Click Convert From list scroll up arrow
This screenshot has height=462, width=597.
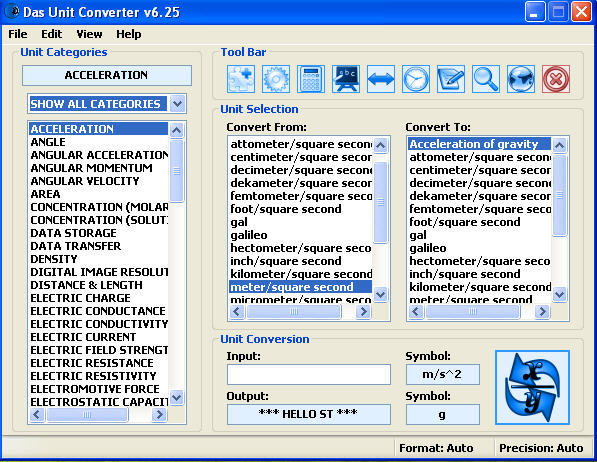(380, 145)
